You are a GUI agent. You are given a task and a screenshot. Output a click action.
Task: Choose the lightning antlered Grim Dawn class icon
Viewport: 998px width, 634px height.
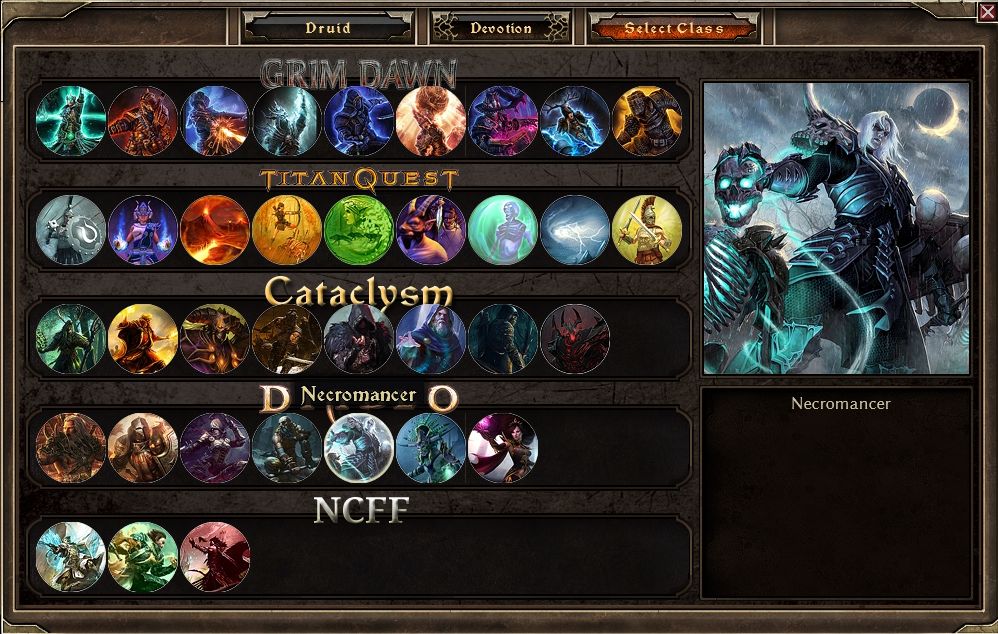(x=575, y=121)
